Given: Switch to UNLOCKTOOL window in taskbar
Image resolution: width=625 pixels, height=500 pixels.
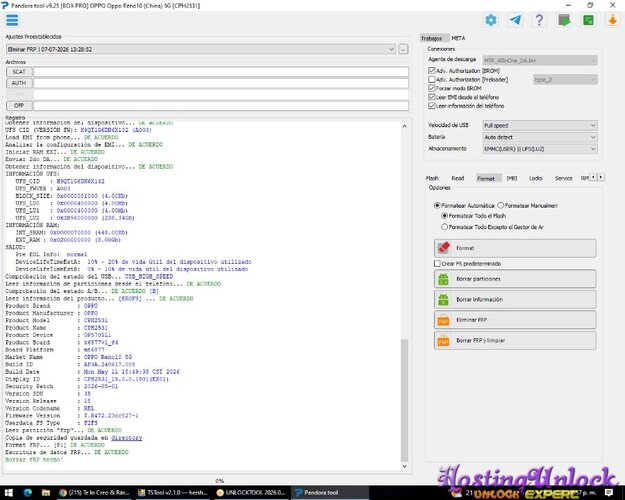Looking at the screenshot, I should pos(251,493).
